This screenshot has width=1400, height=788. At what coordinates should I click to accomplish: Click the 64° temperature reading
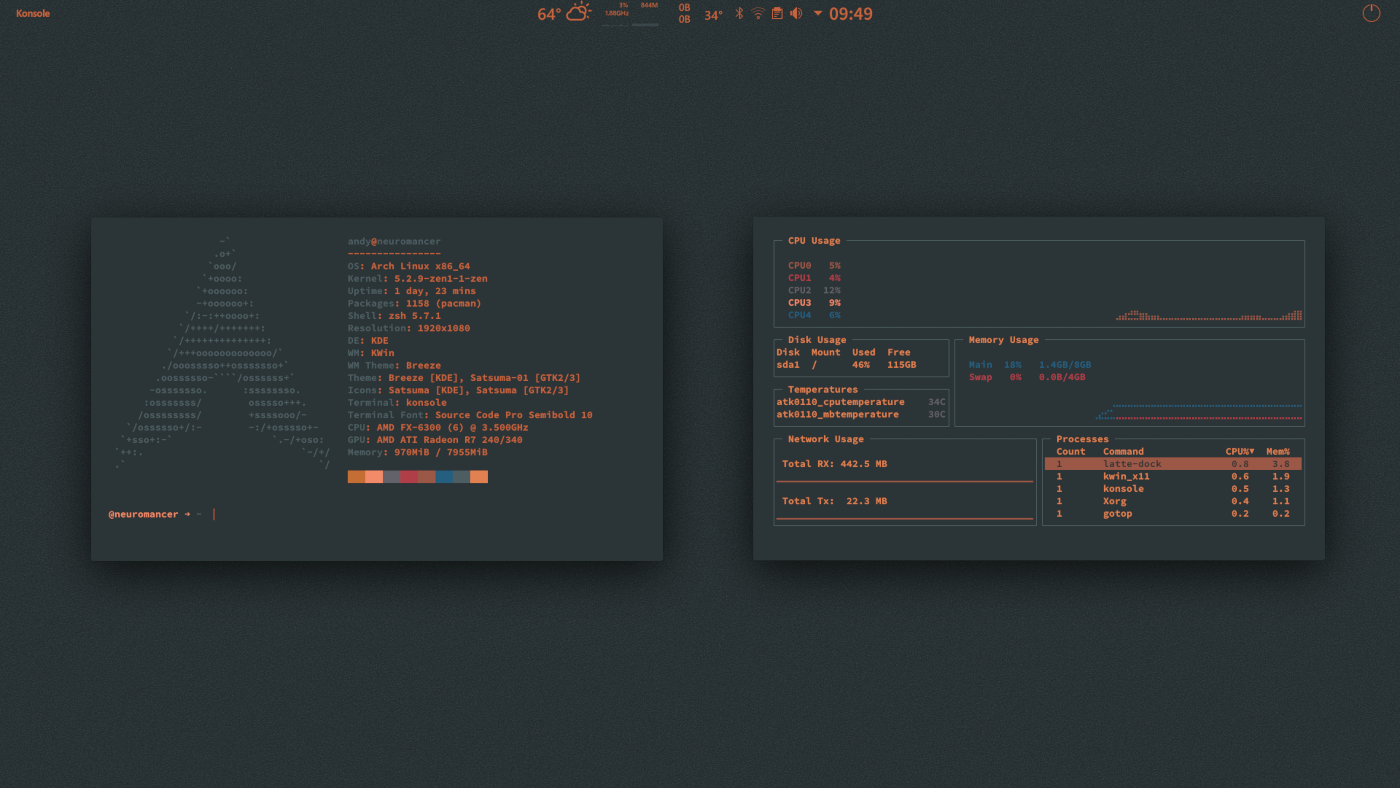[549, 14]
